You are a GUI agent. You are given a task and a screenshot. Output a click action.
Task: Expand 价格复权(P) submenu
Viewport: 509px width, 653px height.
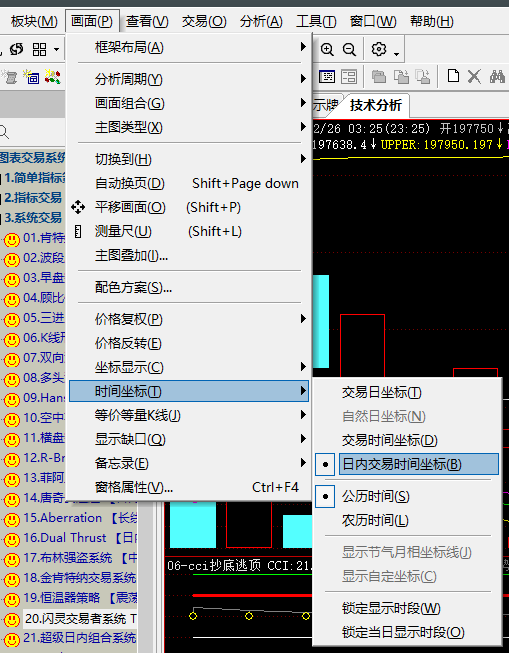coord(189,319)
